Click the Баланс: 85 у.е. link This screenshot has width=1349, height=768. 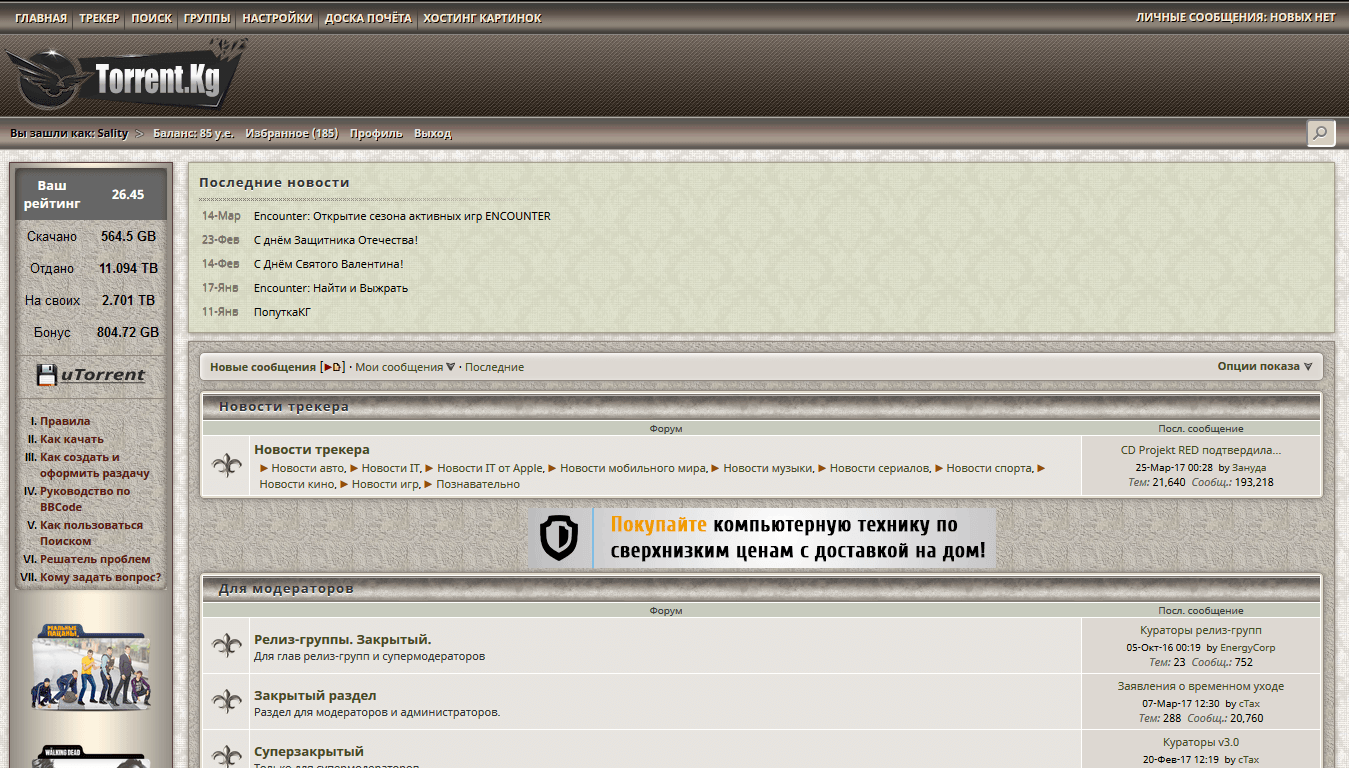(x=193, y=133)
